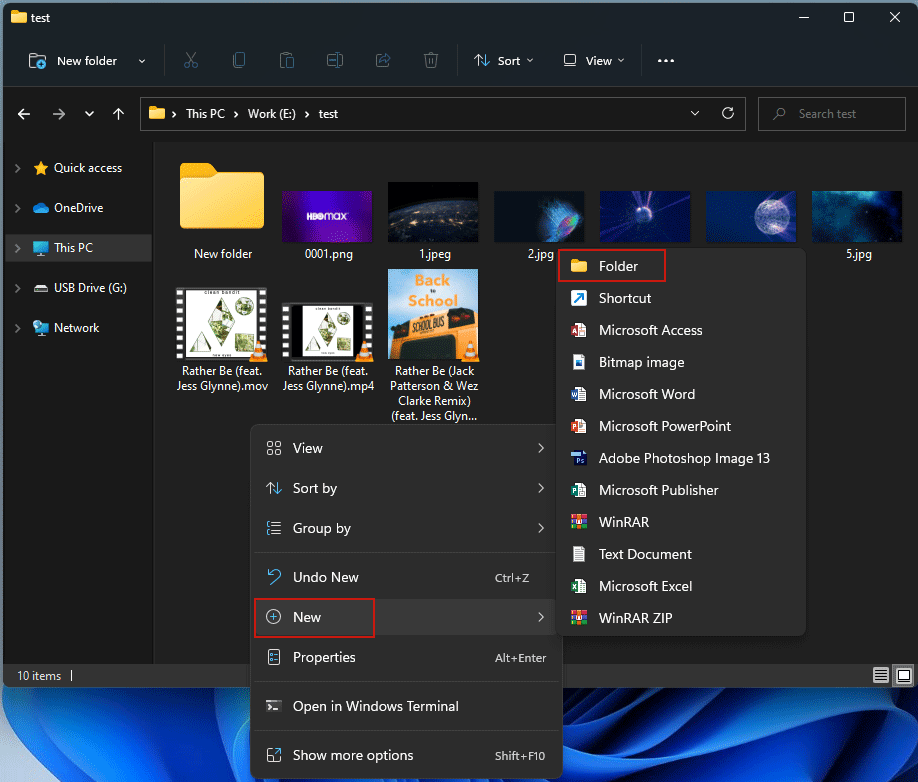
Task: Open the New folder button dropdown arrow
Action: (142, 61)
